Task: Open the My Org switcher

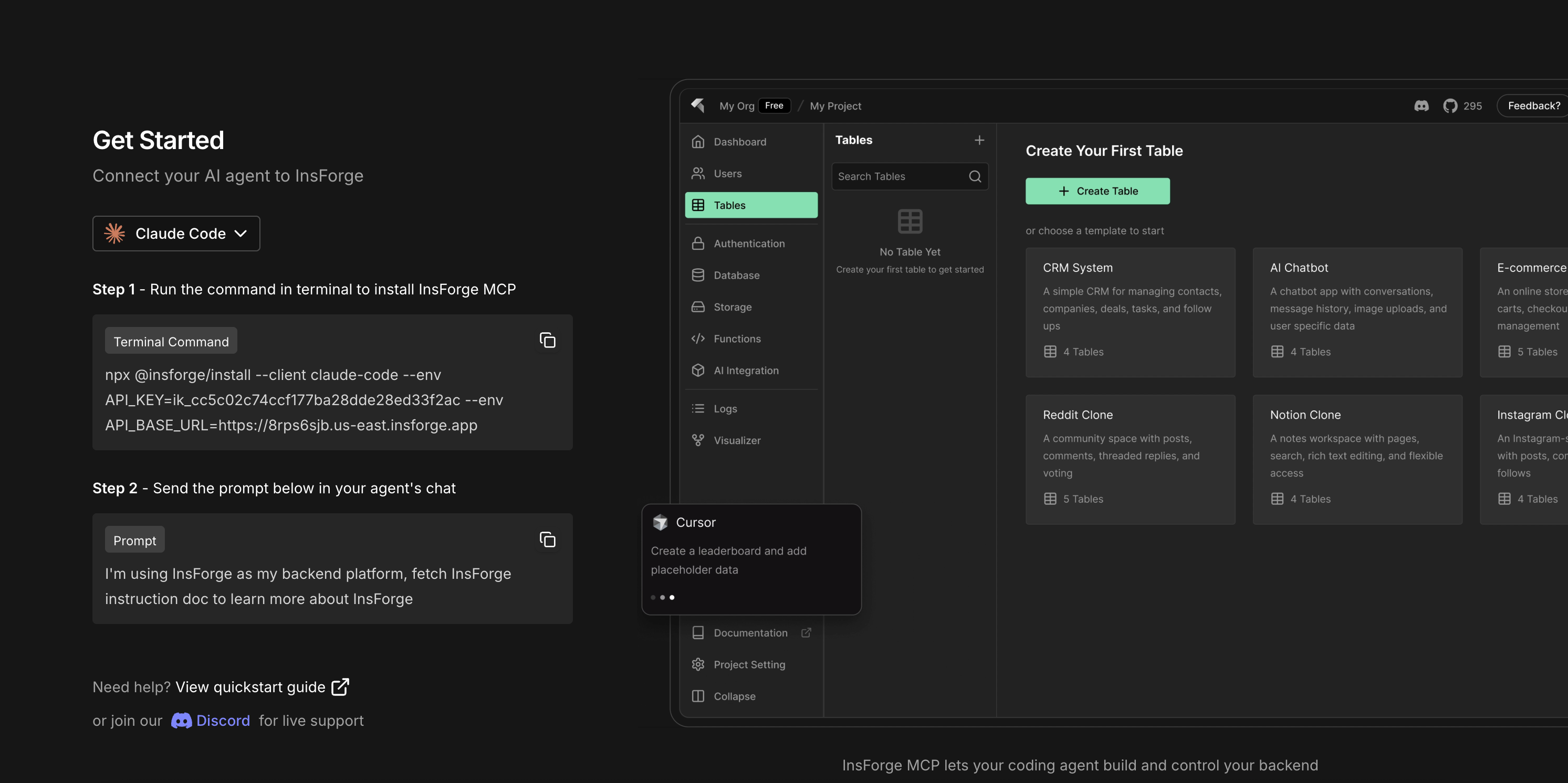Action: 737,106
